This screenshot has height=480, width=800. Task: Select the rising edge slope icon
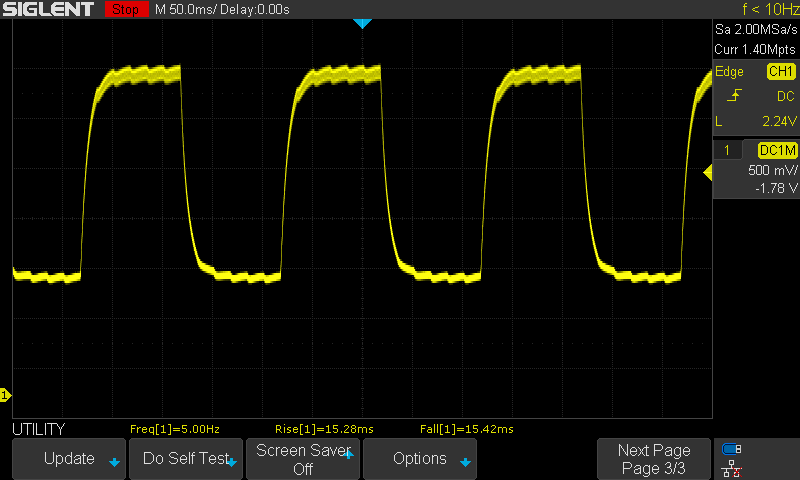click(x=734, y=95)
